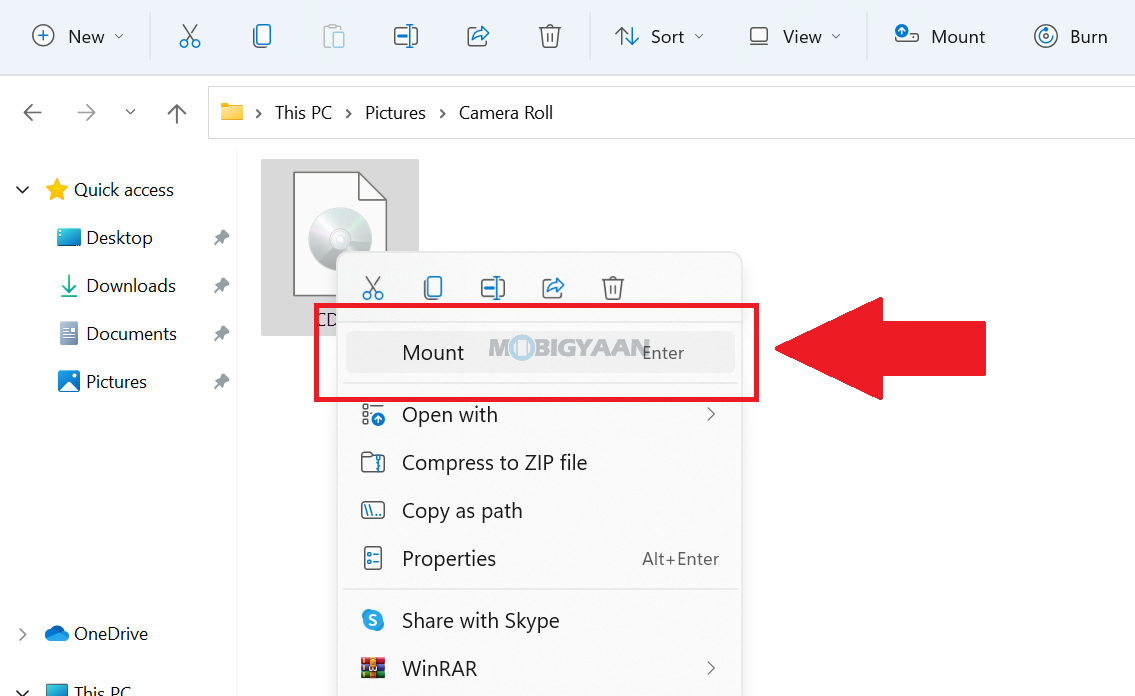Select the Copy icon on the toolbar
The image size is (1135, 696).
[262, 36]
